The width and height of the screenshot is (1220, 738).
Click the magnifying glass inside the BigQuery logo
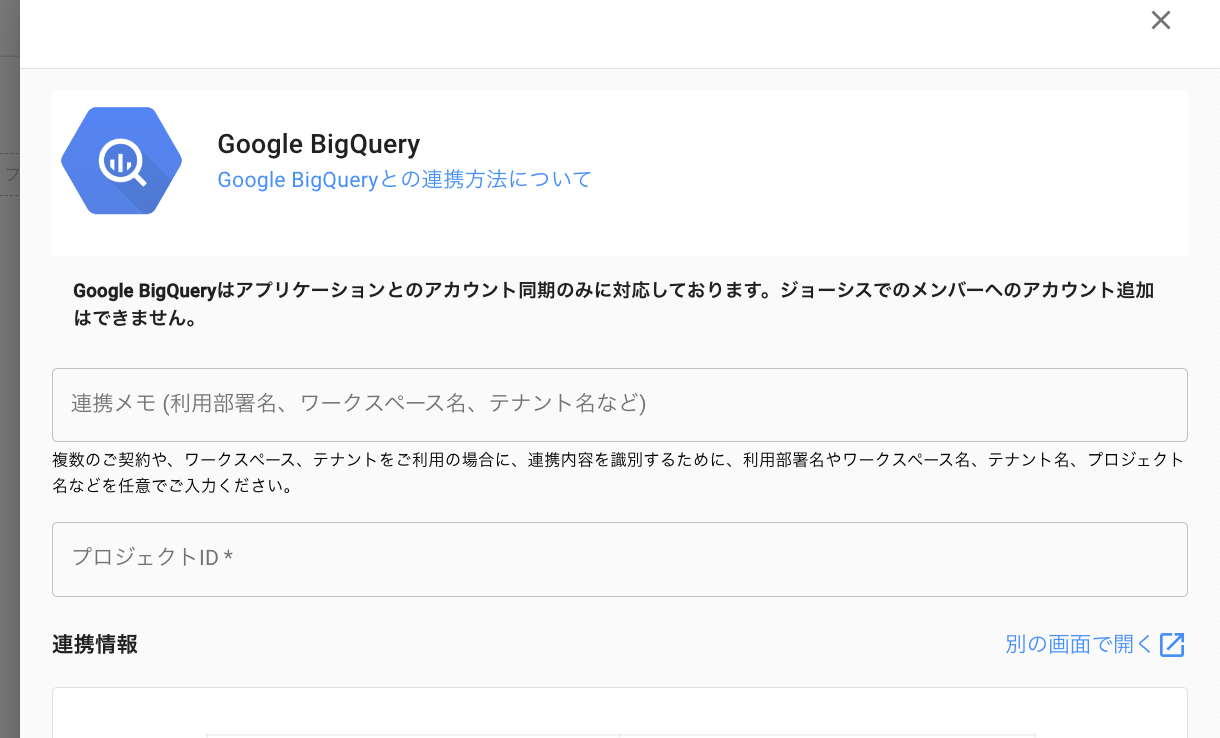(122, 163)
